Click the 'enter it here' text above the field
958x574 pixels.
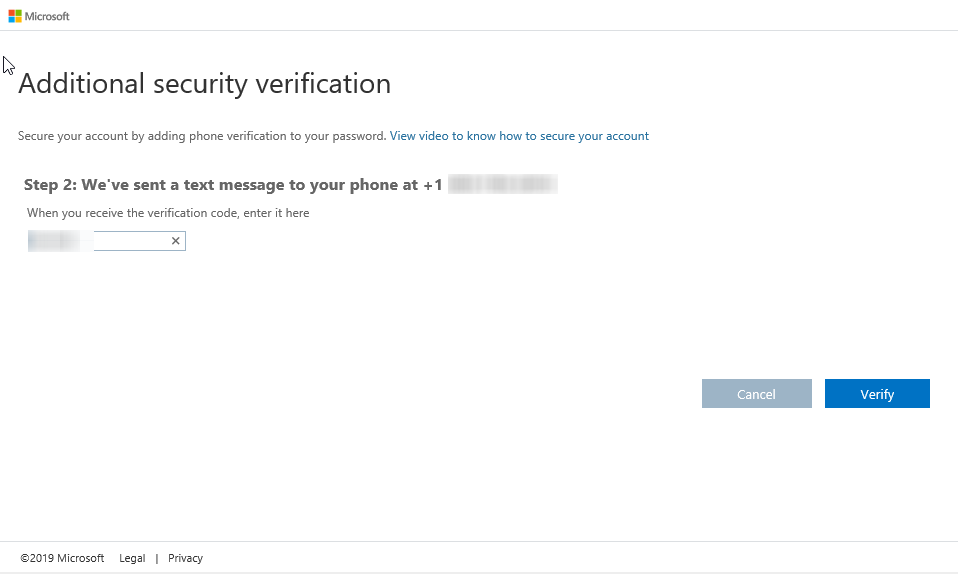(277, 213)
